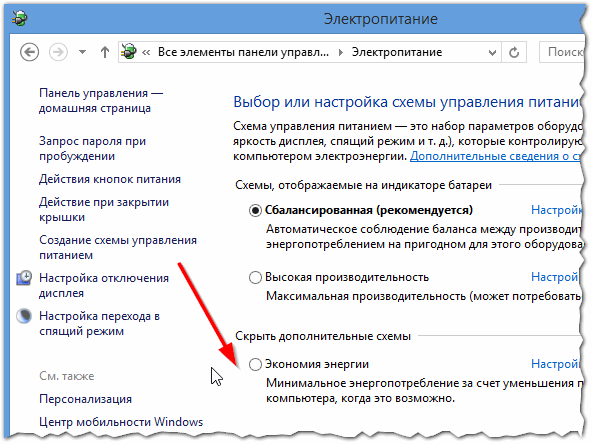Open the Действия кнопок питания link
The width and height of the screenshot is (592, 444).
[110, 179]
